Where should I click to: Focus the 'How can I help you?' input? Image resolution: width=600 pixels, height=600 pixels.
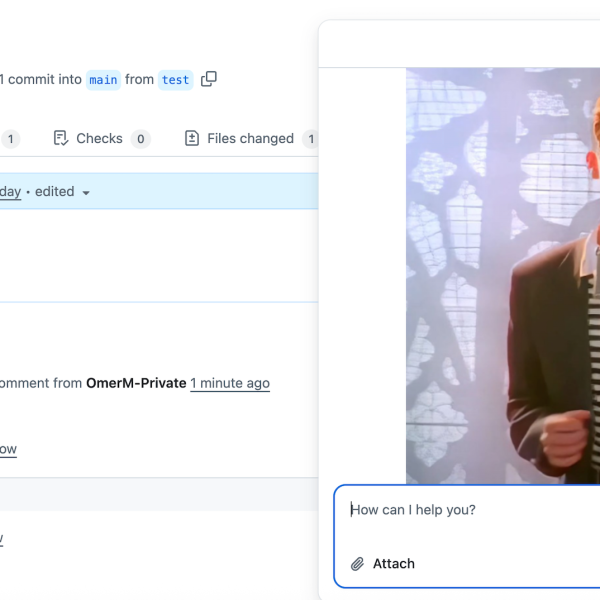[x=470, y=510]
